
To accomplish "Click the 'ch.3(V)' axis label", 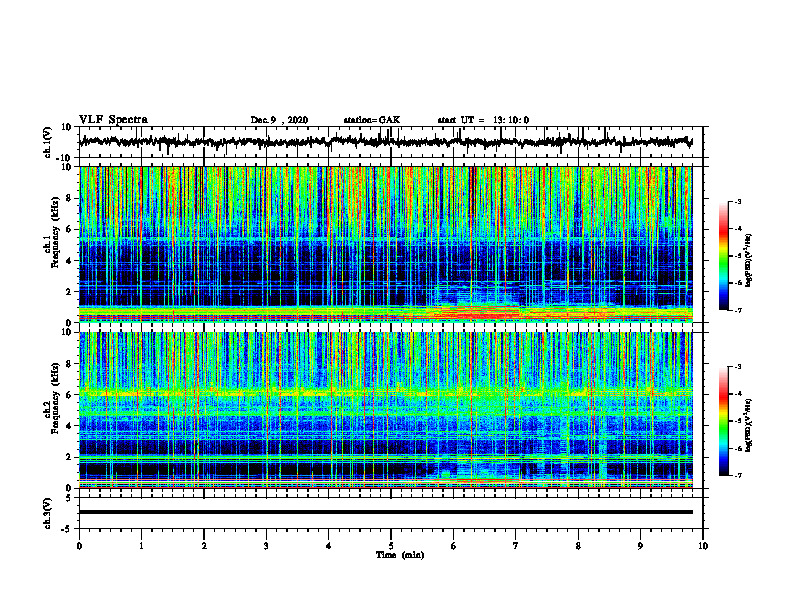I will [48, 513].
